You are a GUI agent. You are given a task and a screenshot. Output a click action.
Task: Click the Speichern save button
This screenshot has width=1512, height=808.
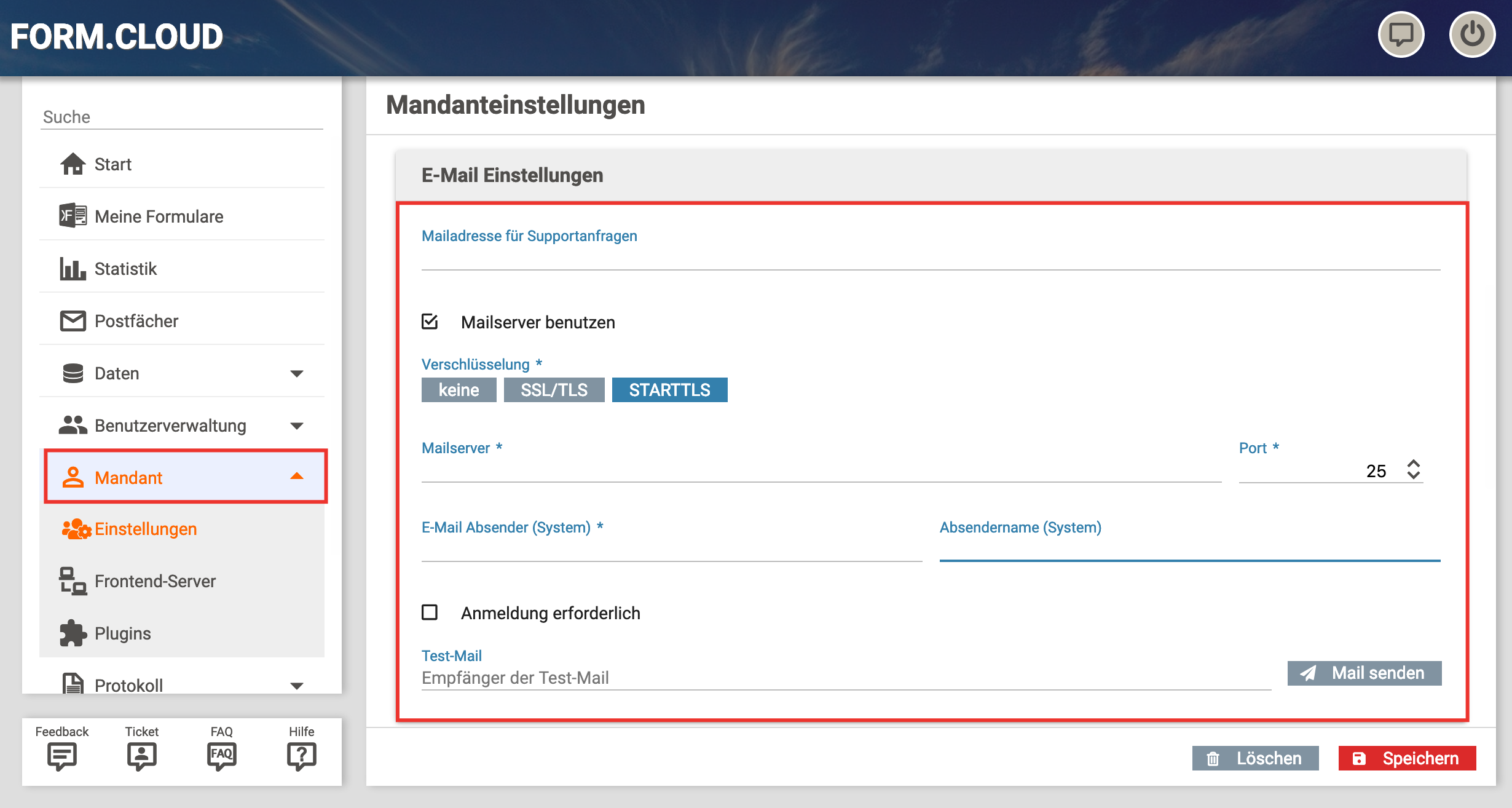(x=1407, y=758)
